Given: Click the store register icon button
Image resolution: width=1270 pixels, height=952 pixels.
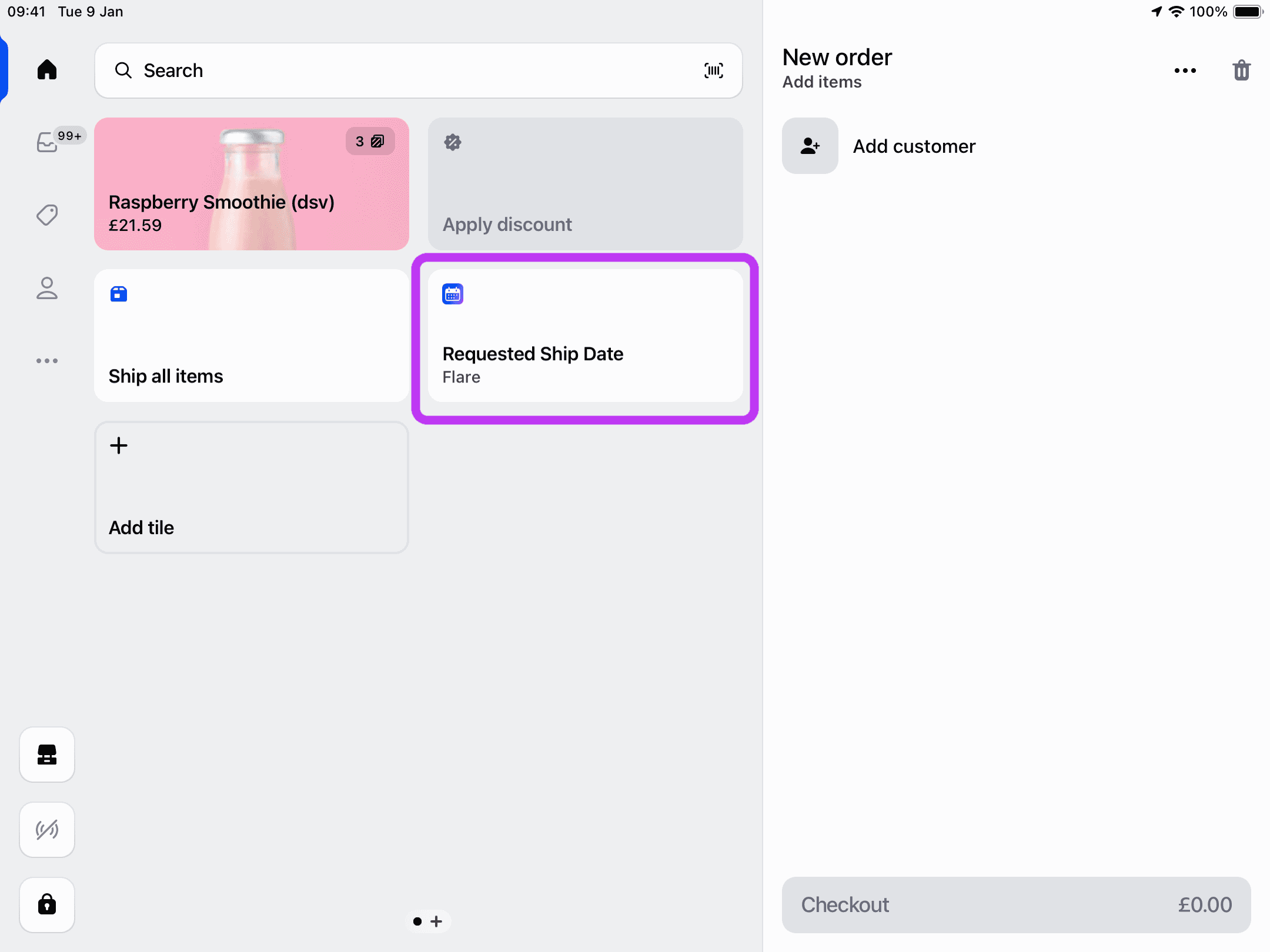Looking at the screenshot, I should (x=47, y=755).
